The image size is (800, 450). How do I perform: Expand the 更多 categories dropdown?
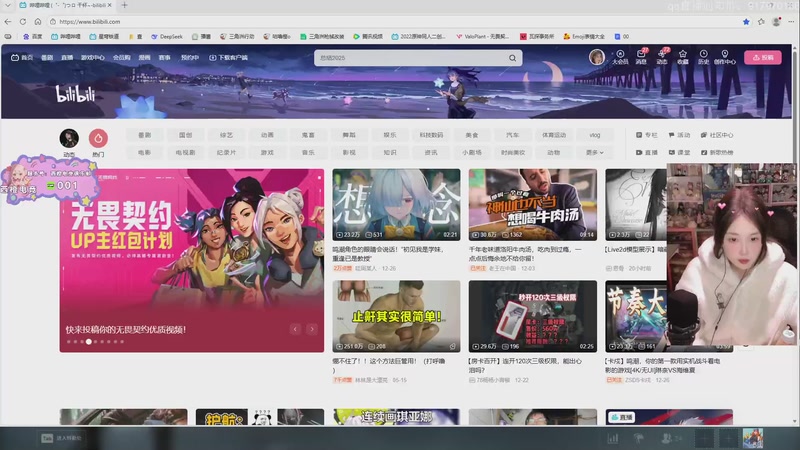595,153
